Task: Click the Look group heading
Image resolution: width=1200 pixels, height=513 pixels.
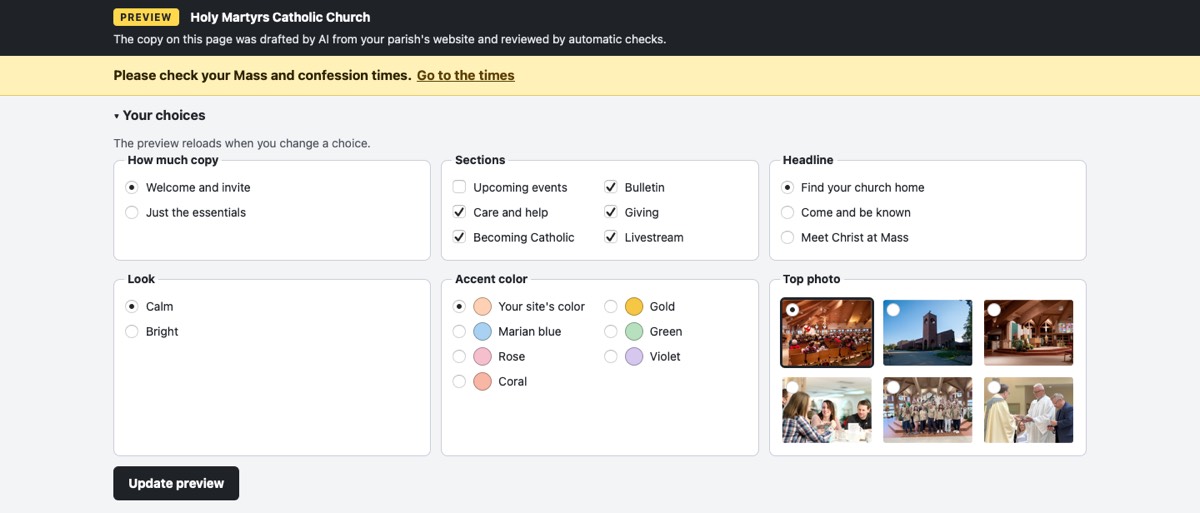Action: pos(141,279)
